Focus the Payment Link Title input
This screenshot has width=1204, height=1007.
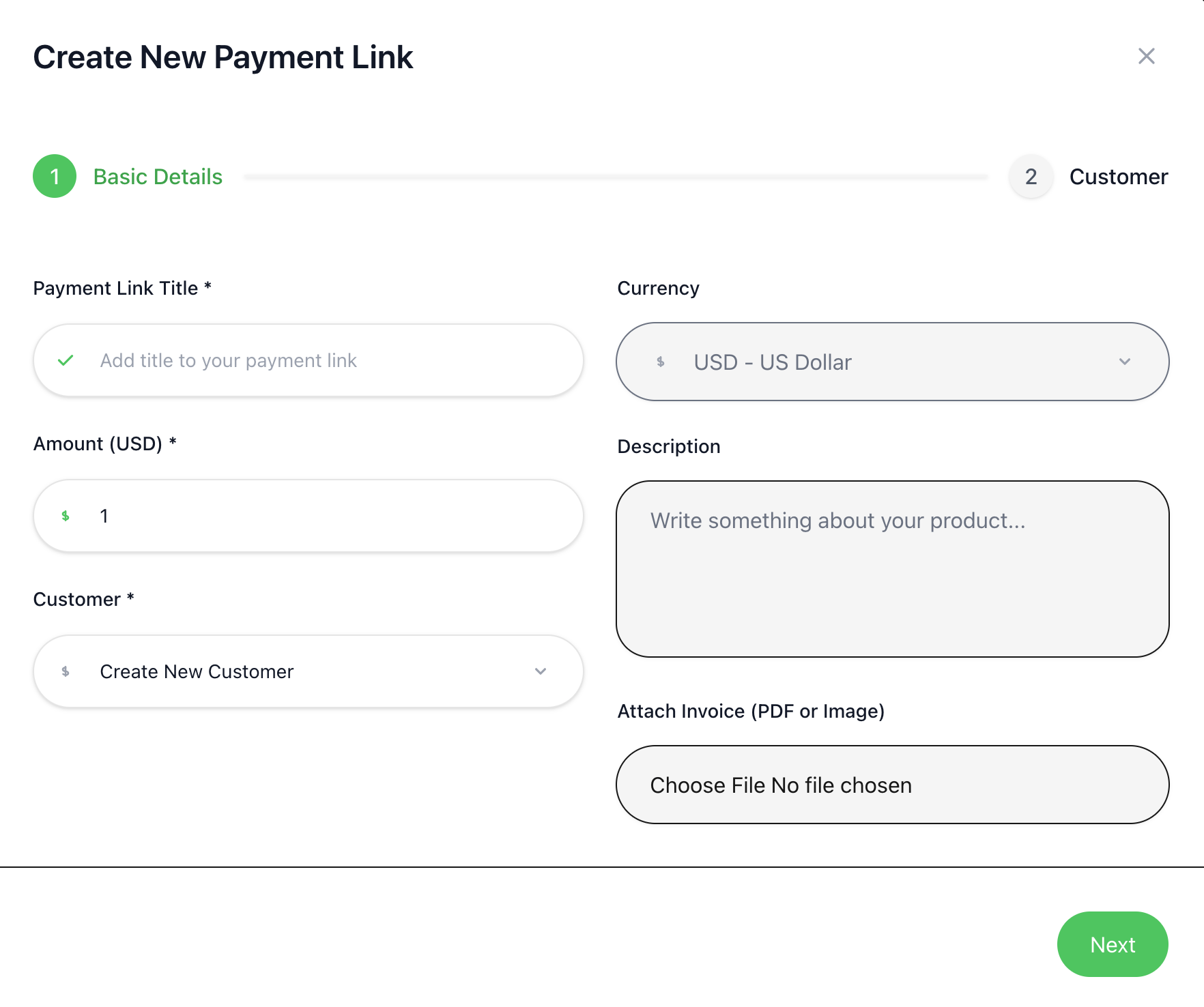pyautogui.click(x=309, y=360)
